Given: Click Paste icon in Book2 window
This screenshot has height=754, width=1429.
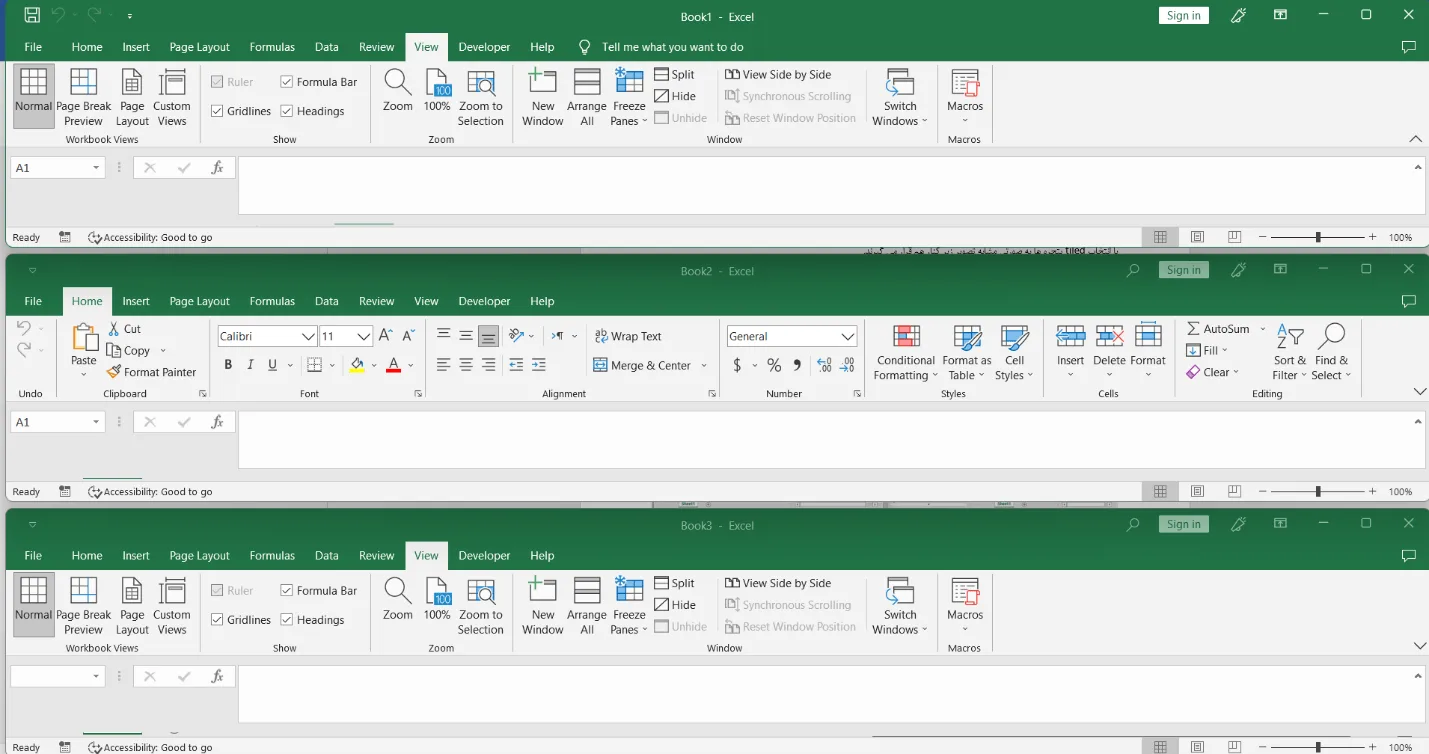Looking at the screenshot, I should (84, 337).
